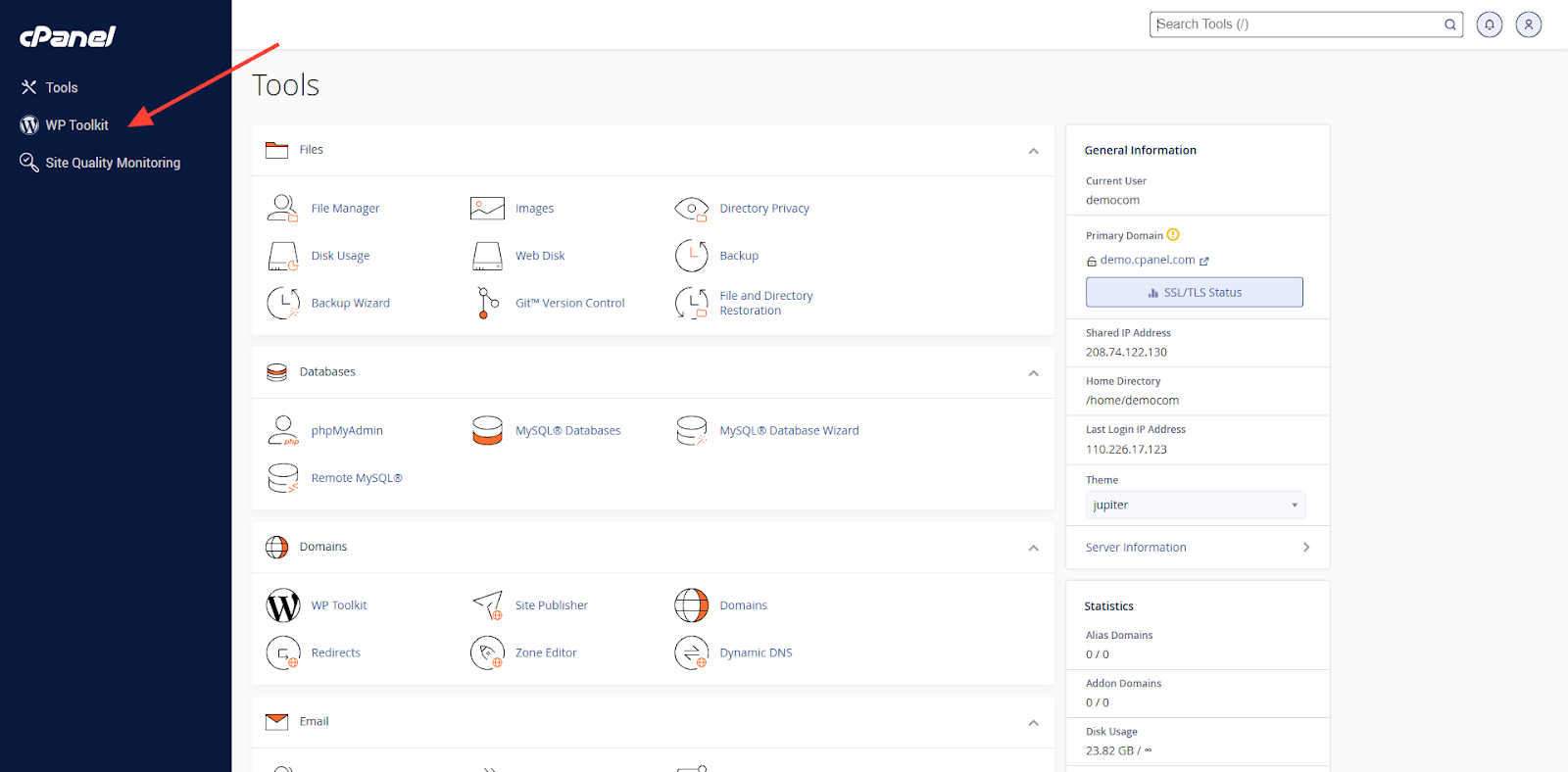Open the Disk Usage icon
This screenshot has height=772, width=1568.
283,256
